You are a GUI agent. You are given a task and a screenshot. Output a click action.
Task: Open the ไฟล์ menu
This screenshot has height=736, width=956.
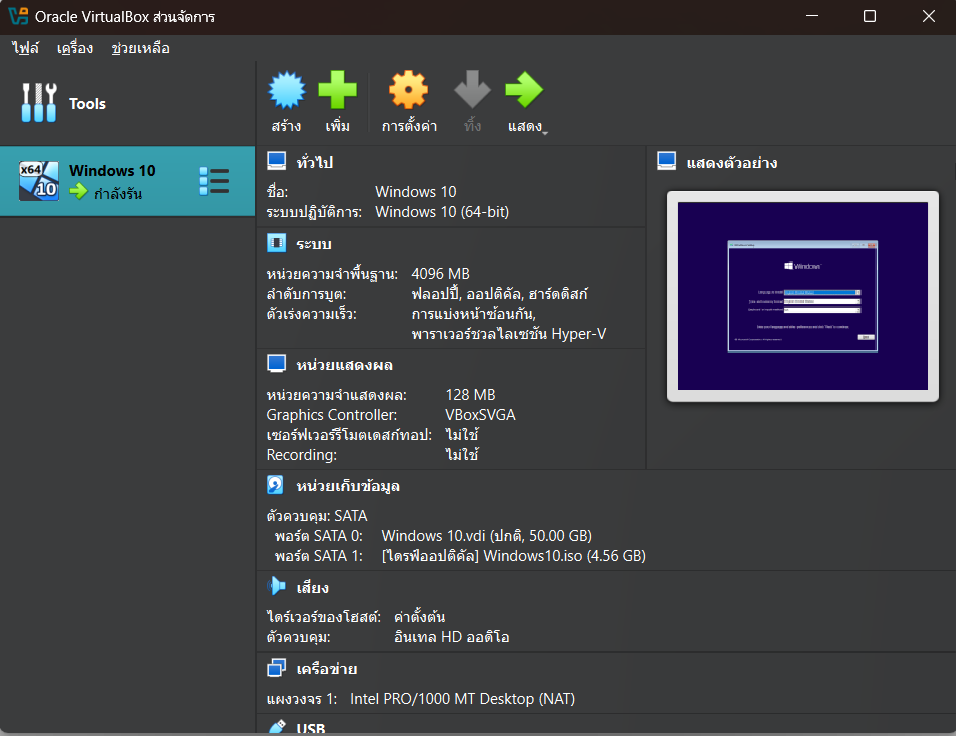(x=25, y=48)
